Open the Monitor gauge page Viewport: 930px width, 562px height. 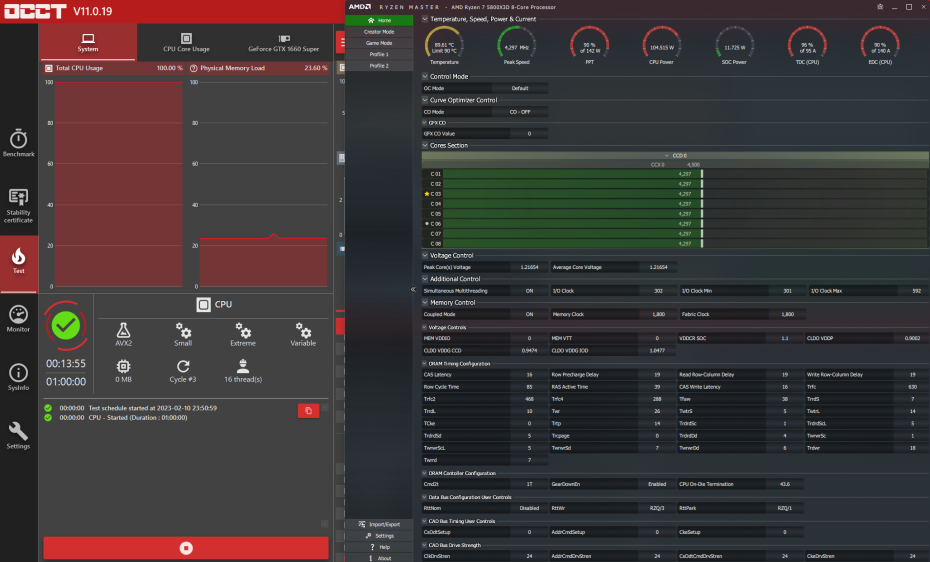tap(18, 318)
